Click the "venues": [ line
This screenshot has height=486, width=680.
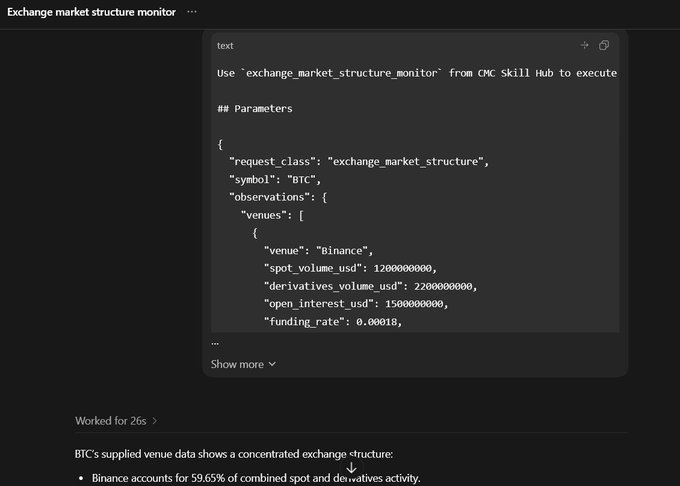click(x=272, y=215)
